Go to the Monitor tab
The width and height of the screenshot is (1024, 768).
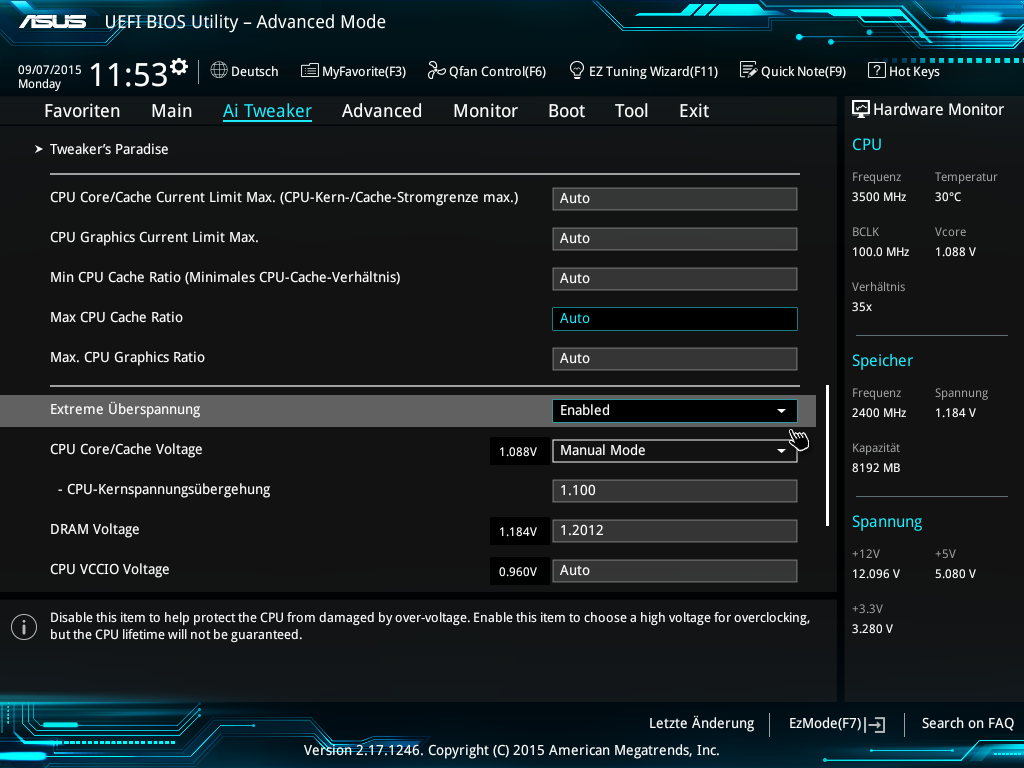(x=485, y=111)
